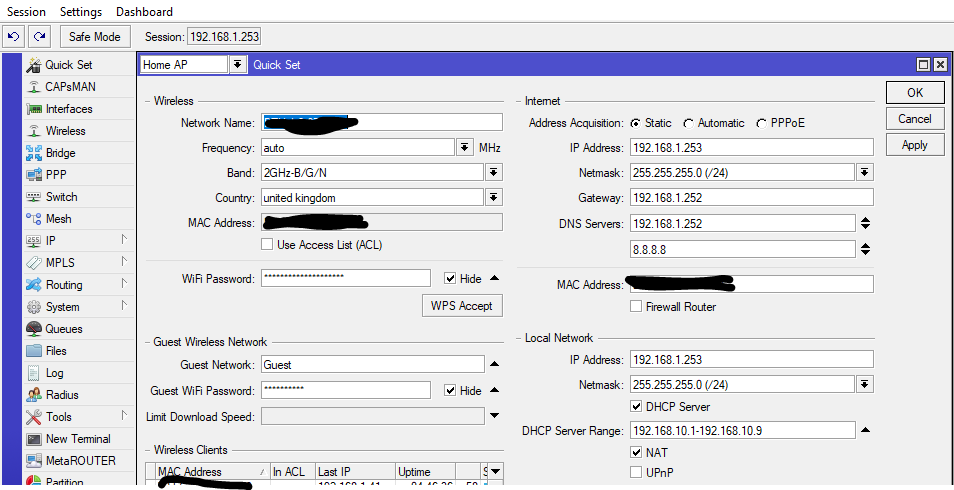The image size is (954, 490).
Task: Adjust the first DNS Servers stepper arrows
Action: (x=865, y=223)
